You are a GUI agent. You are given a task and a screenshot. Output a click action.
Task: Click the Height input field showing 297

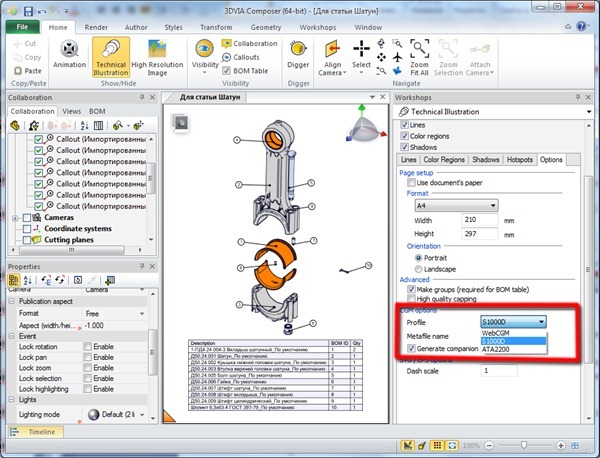480,234
